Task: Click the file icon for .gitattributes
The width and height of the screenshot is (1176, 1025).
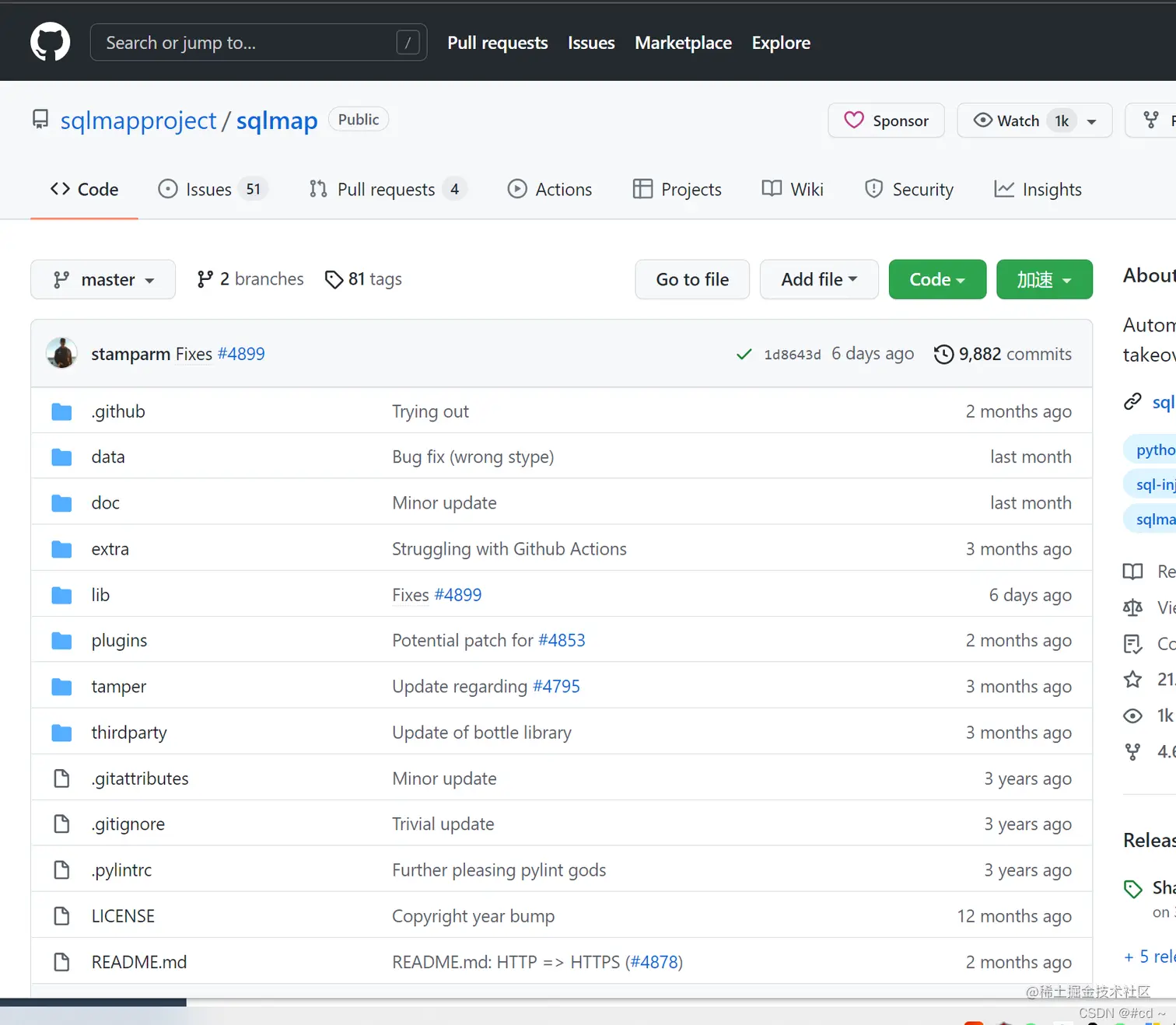Action: (61, 778)
